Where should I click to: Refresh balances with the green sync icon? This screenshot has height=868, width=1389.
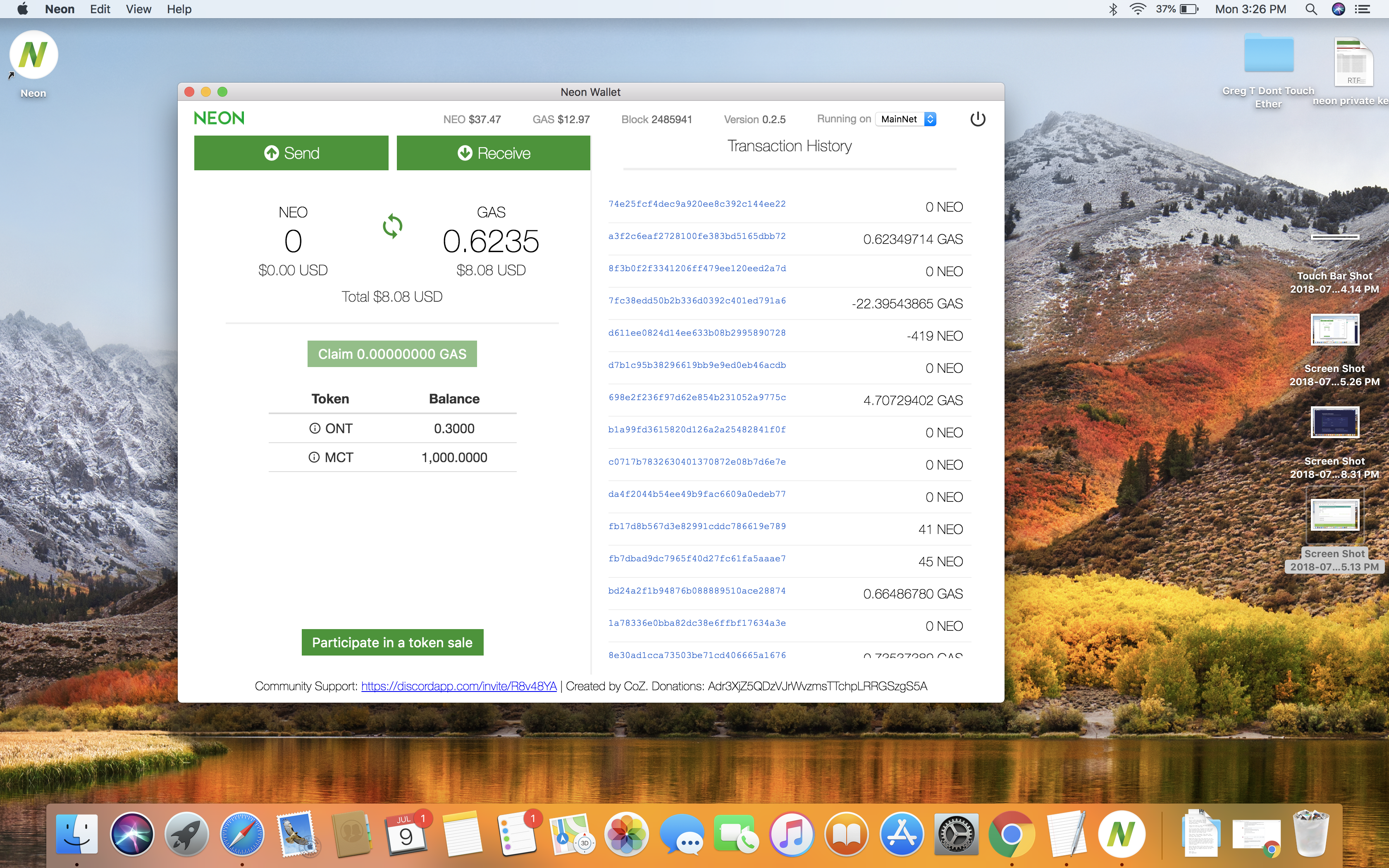392,226
